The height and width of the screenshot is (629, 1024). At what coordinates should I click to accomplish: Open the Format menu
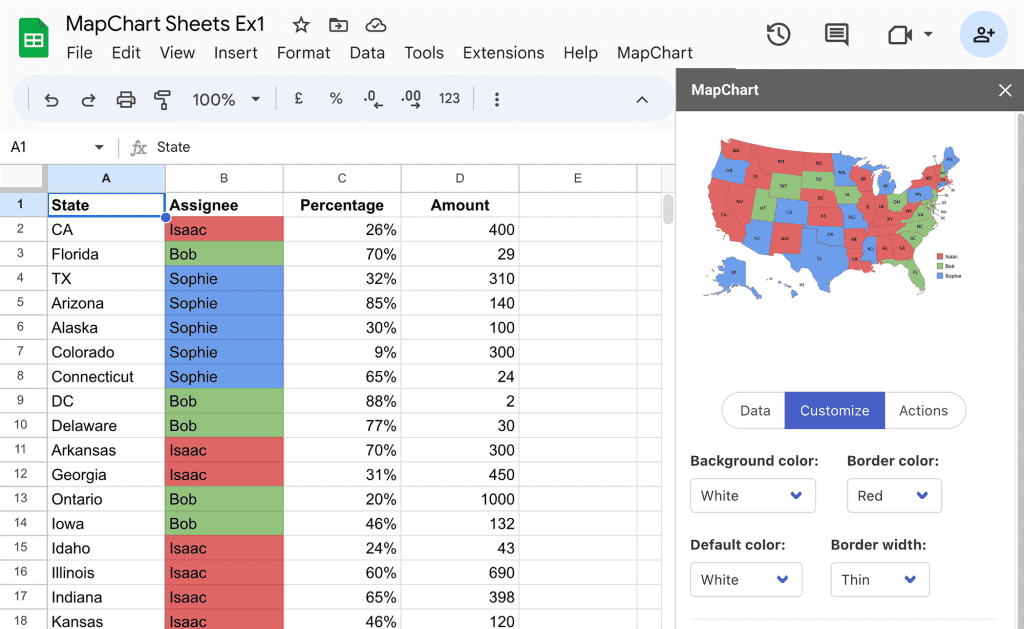pyautogui.click(x=304, y=53)
